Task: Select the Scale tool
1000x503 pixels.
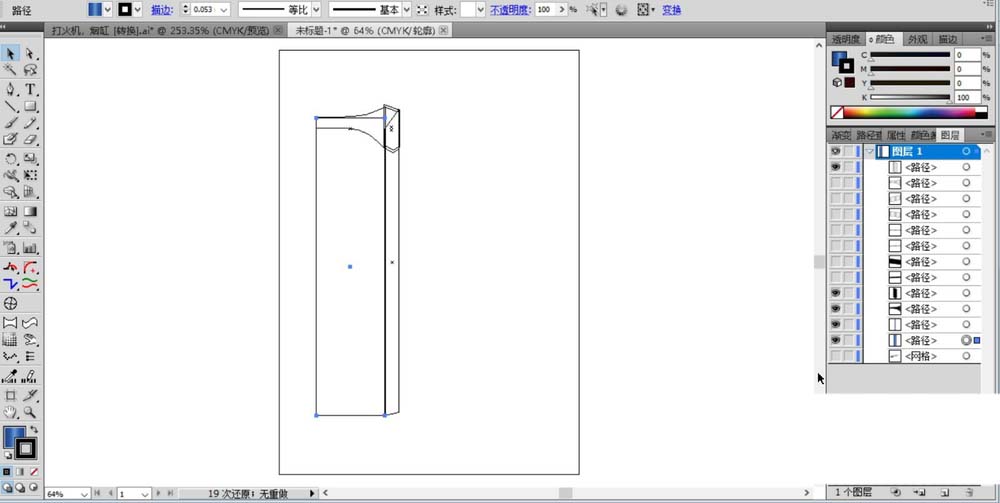Action: 30,158
